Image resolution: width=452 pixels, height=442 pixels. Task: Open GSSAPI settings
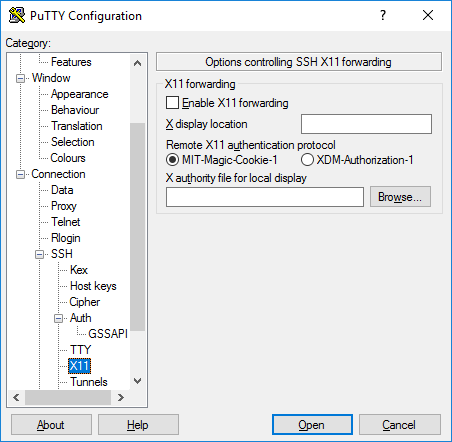pos(108,334)
